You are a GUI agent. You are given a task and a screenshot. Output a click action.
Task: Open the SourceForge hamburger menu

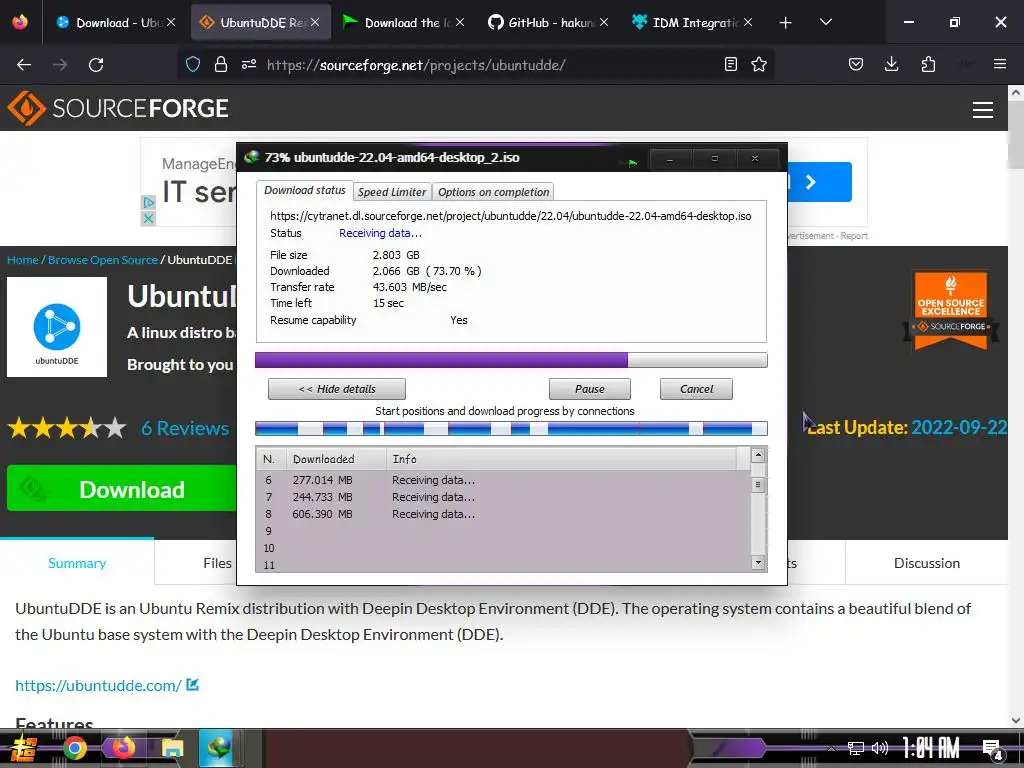982,110
